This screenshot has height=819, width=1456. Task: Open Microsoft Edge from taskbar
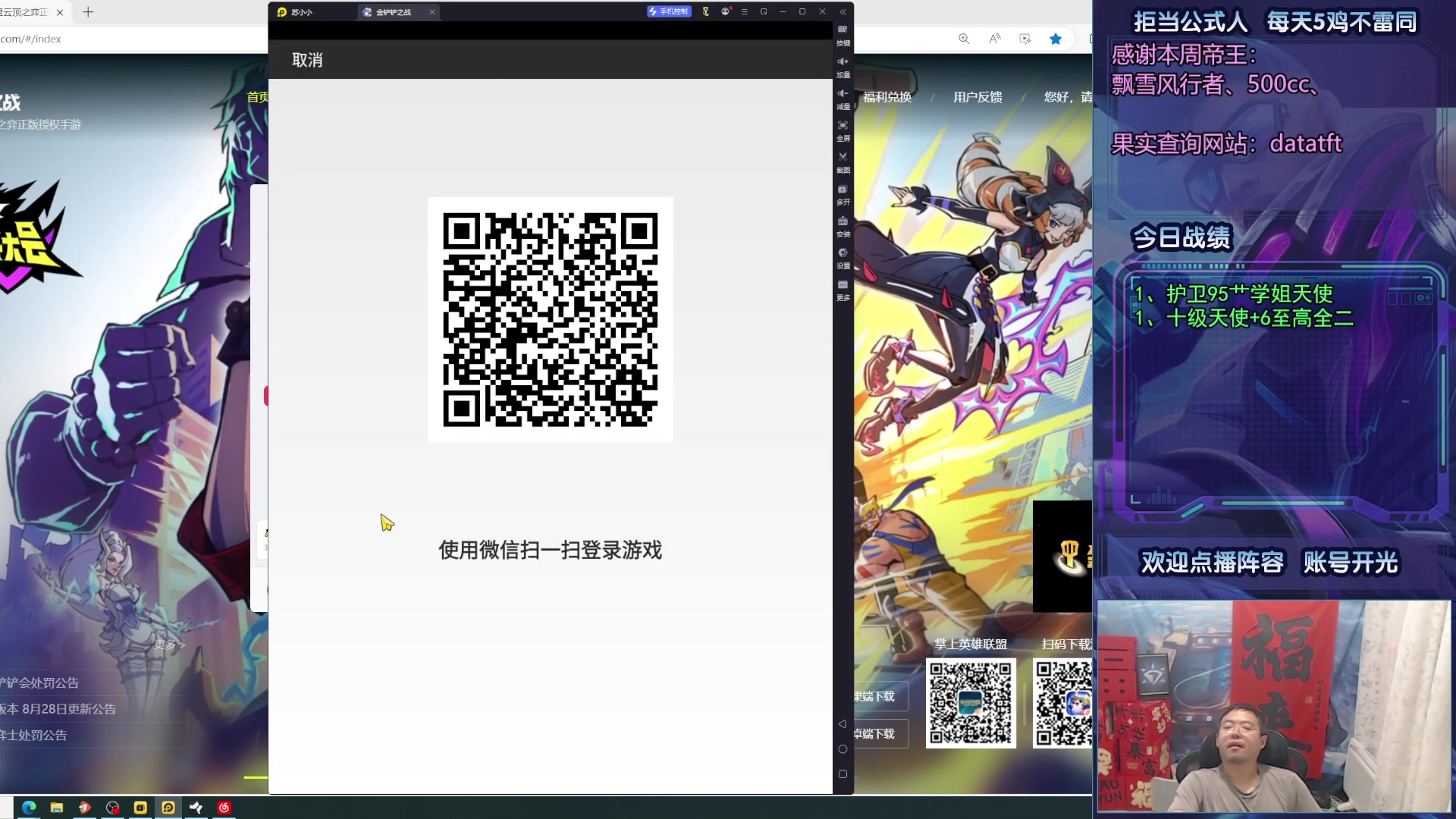tap(29, 808)
